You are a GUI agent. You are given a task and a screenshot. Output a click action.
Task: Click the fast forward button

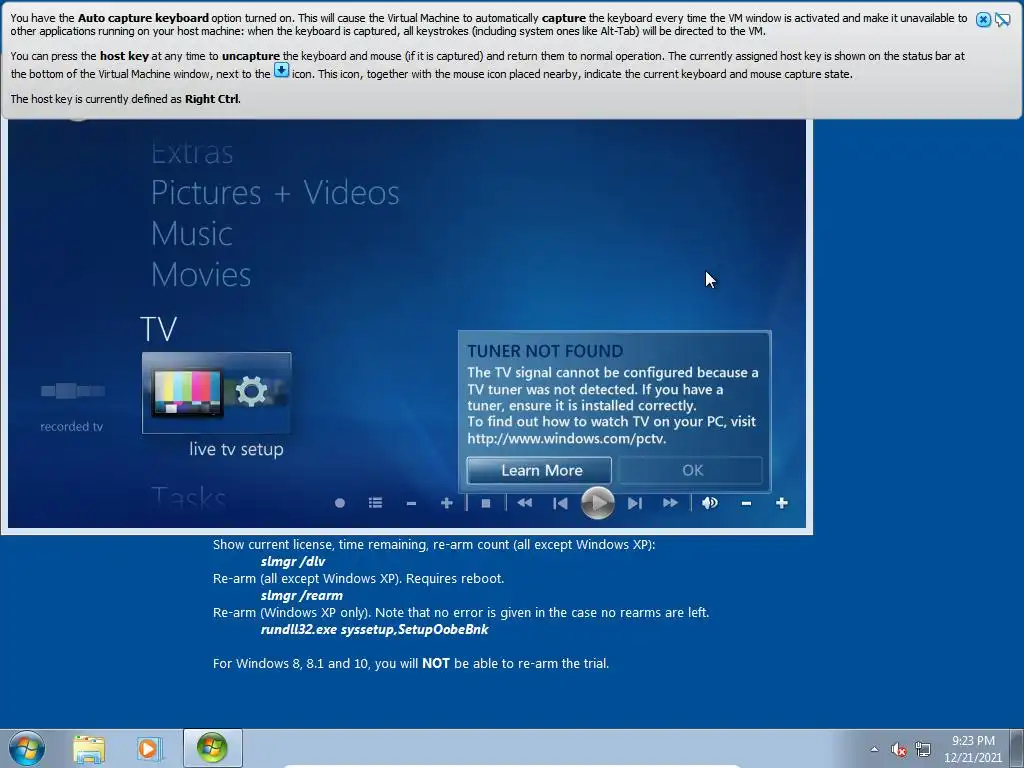(671, 503)
